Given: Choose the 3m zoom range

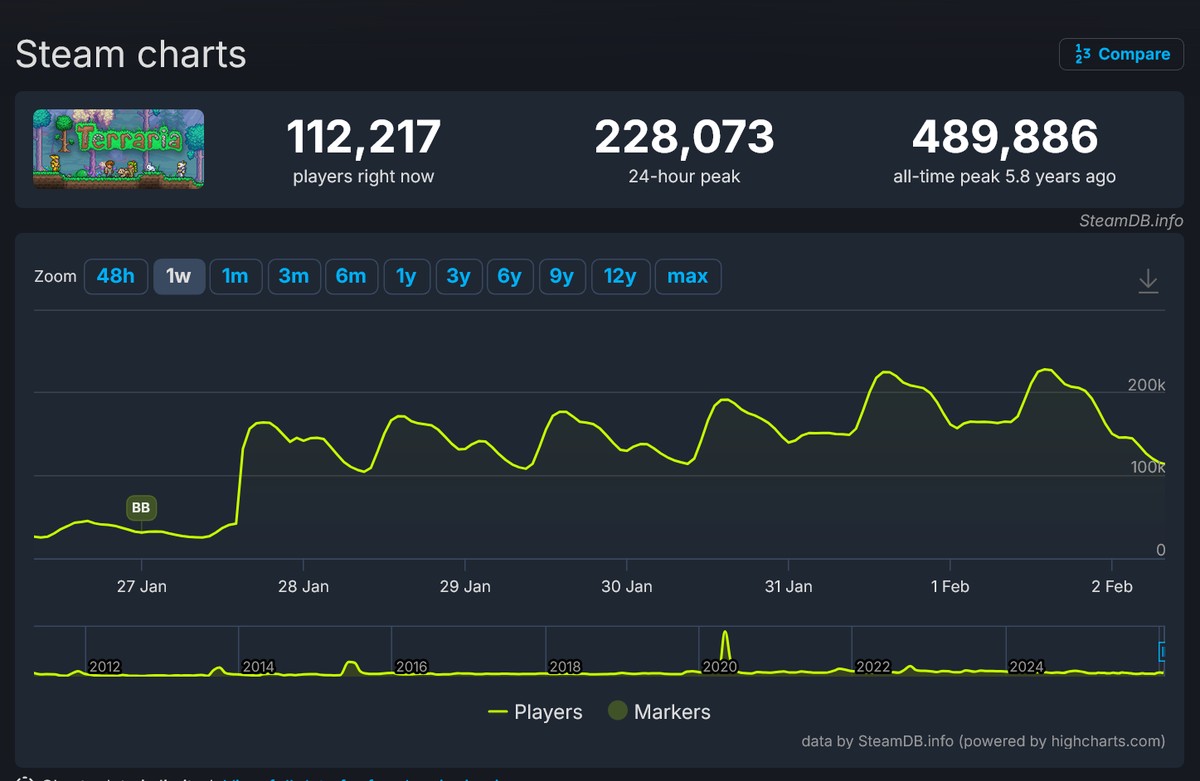Looking at the screenshot, I should coord(293,276).
